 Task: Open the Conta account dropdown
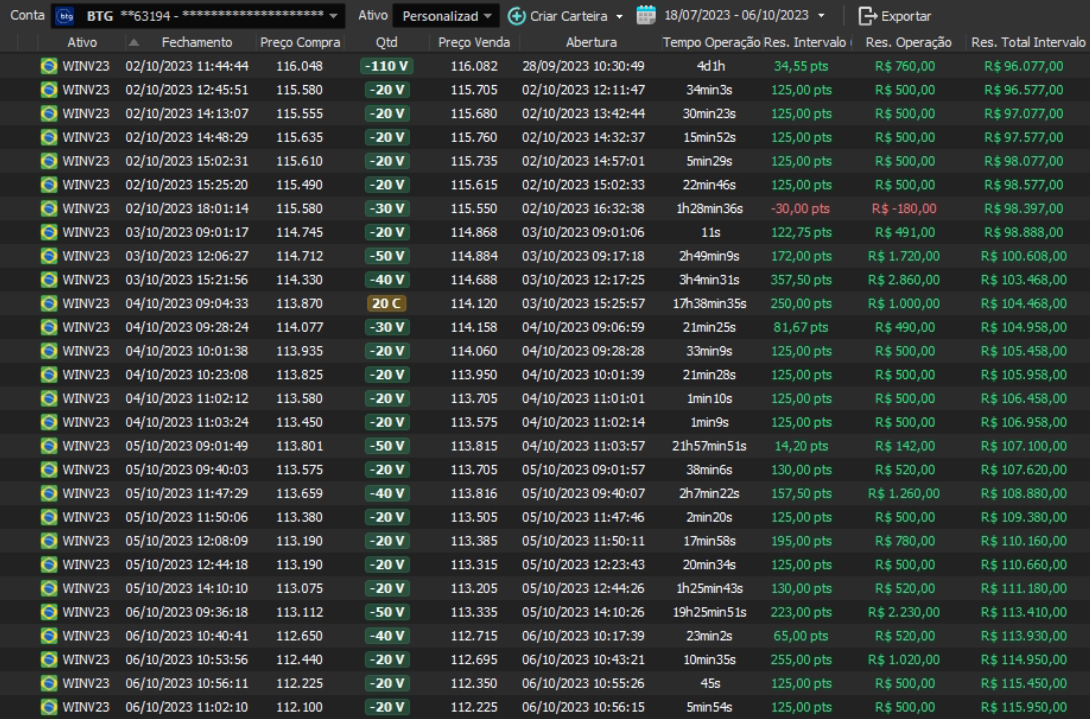[x=333, y=16]
